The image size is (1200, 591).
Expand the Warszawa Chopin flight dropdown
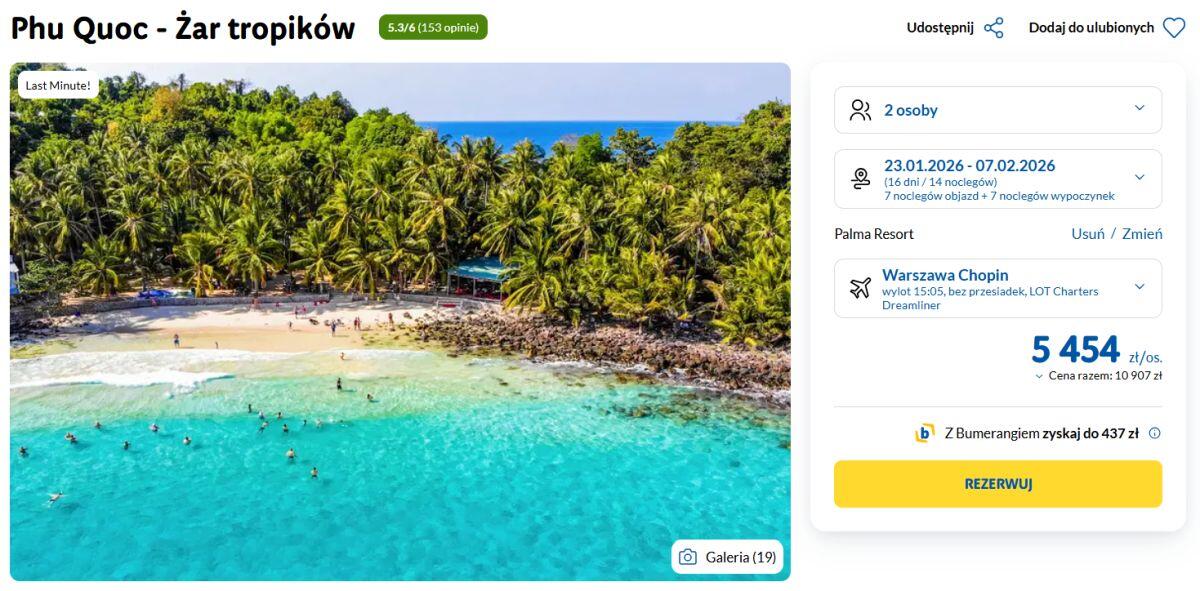(x=1139, y=287)
